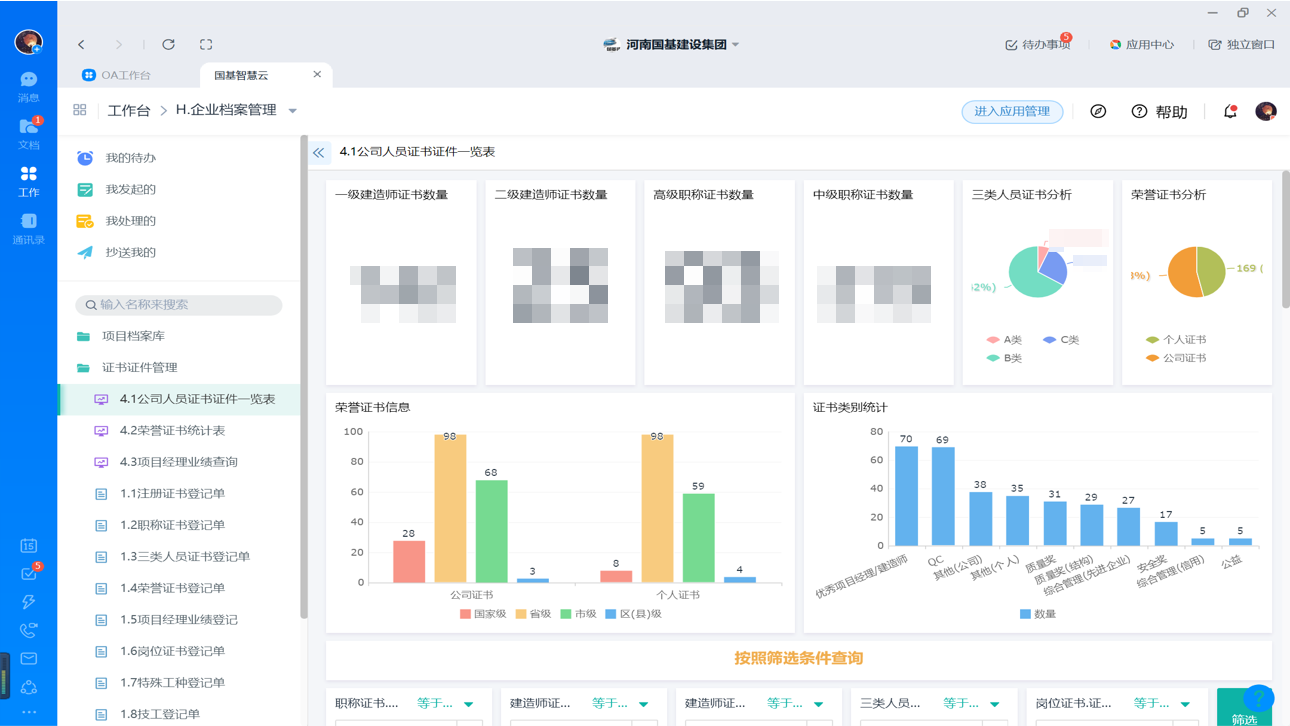Open the 河南国基建设集团 company dropdown
Viewport: 1290px width, 726px height.
[x=735, y=45]
